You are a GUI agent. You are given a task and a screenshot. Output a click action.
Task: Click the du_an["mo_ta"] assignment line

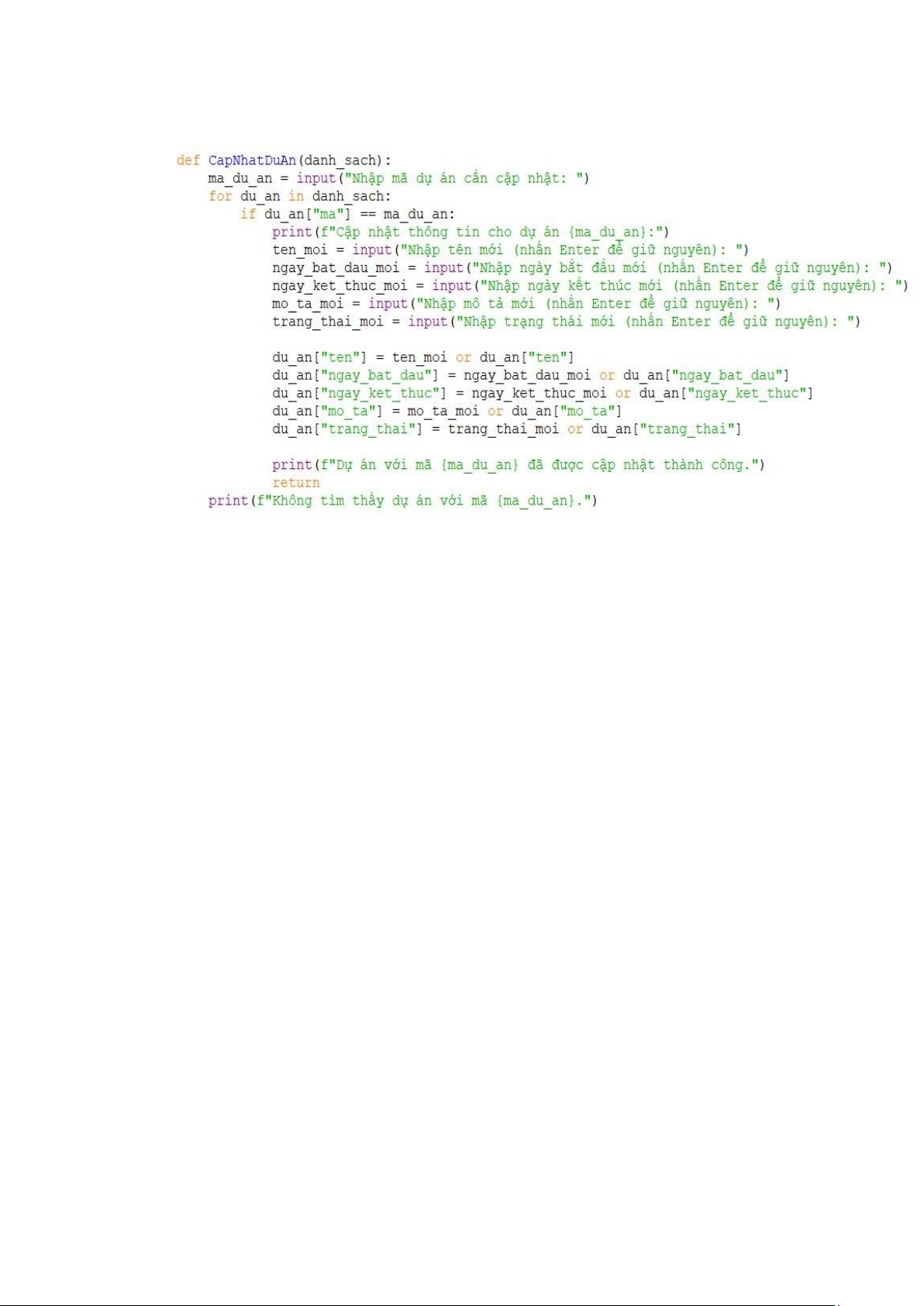coord(446,411)
